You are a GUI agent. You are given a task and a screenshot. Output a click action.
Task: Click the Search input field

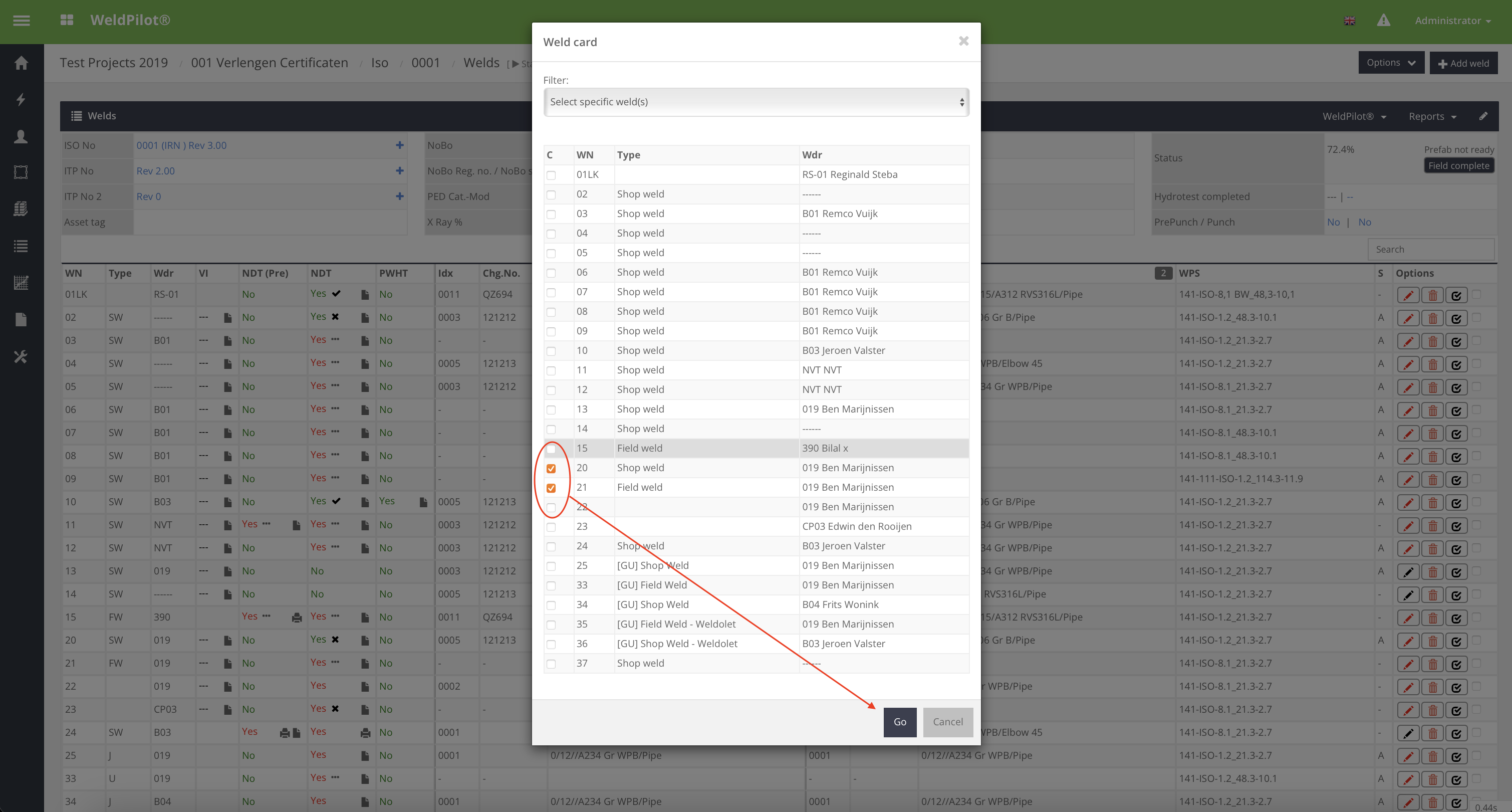(1430, 249)
